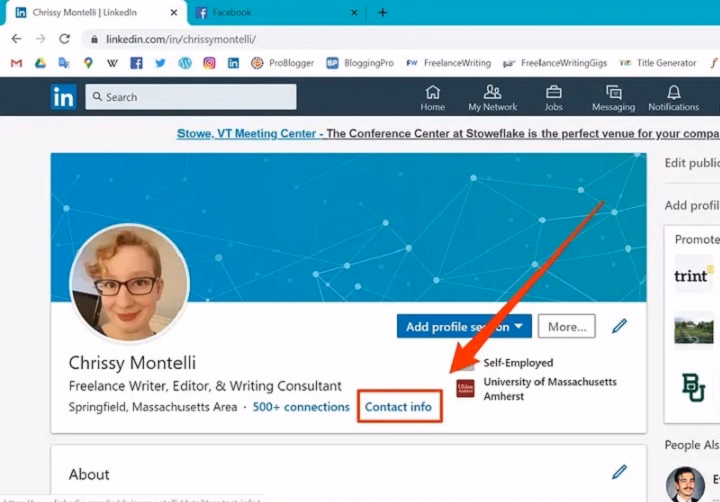Image resolution: width=720 pixels, height=502 pixels.
Task: Click the LinkedIn Search field
Action: coord(191,97)
